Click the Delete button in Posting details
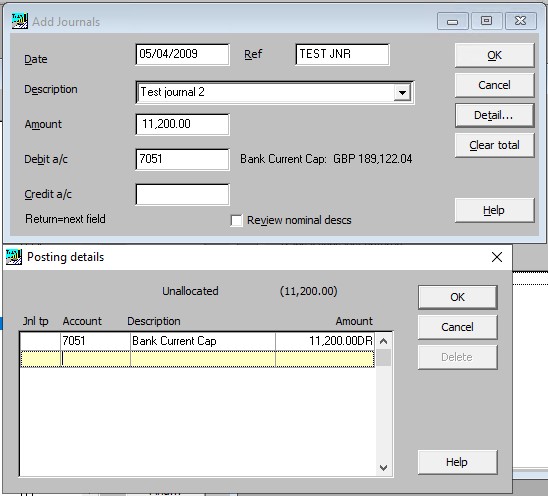The image size is (548, 496). pyautogui.click(x=457, y=357)
